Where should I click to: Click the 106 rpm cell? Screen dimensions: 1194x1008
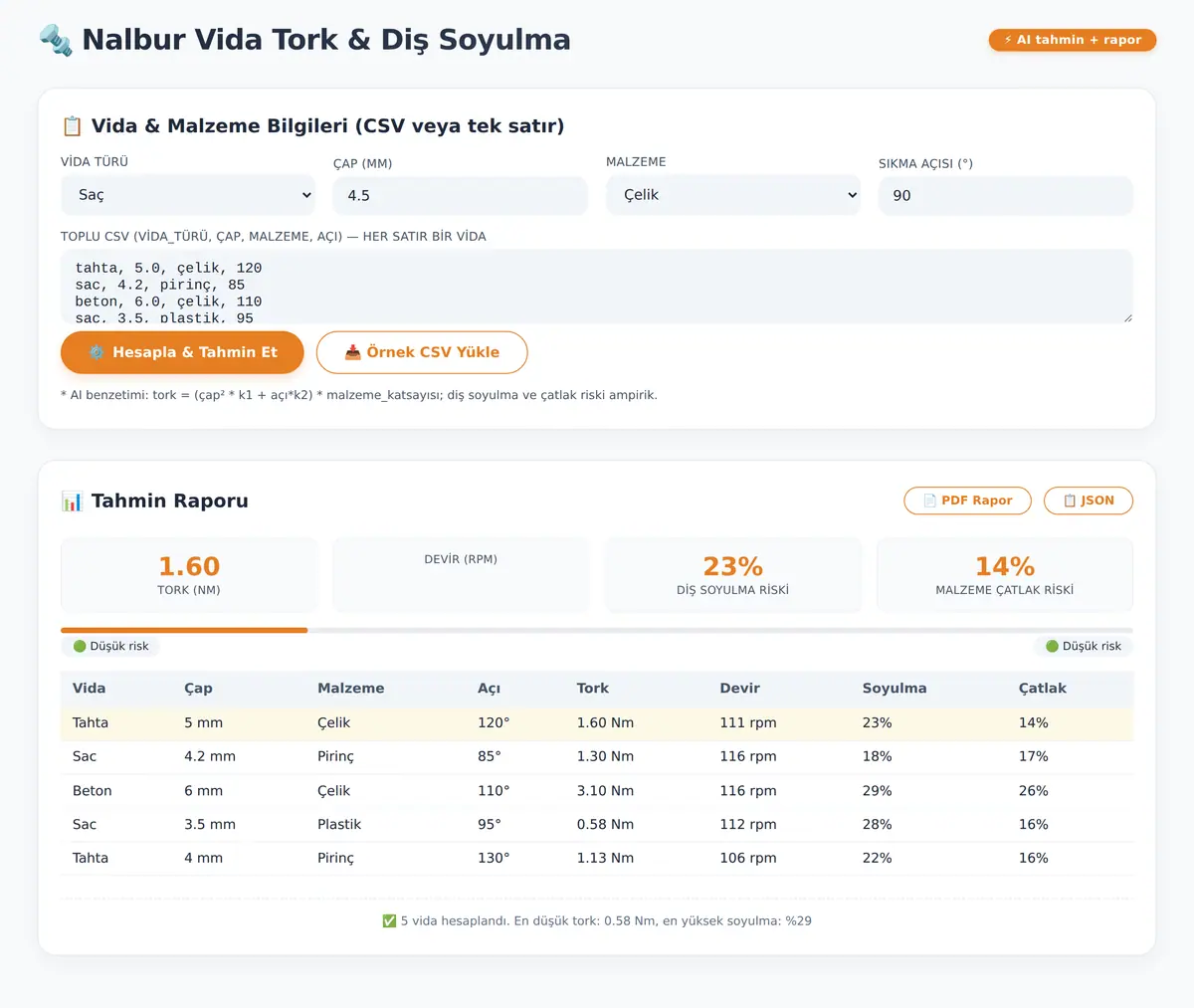[x=748, y=859]
